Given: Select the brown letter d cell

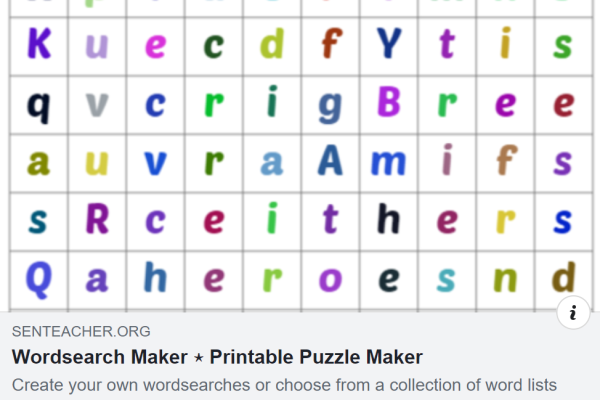Looking at the screenshot, I should 564,279.
